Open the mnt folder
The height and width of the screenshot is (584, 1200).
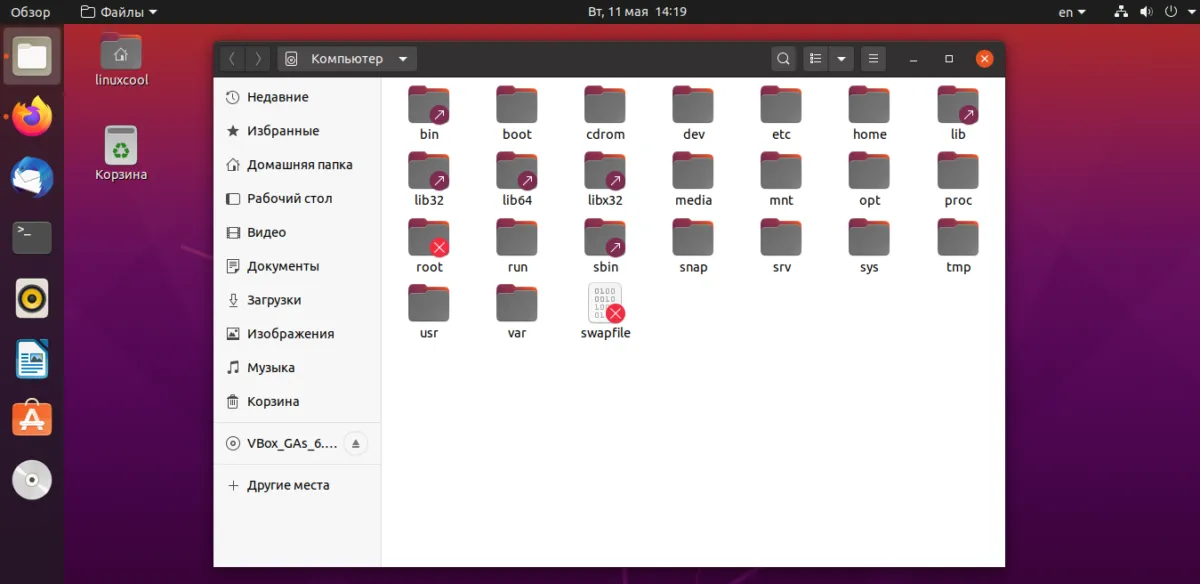point(781,179)
